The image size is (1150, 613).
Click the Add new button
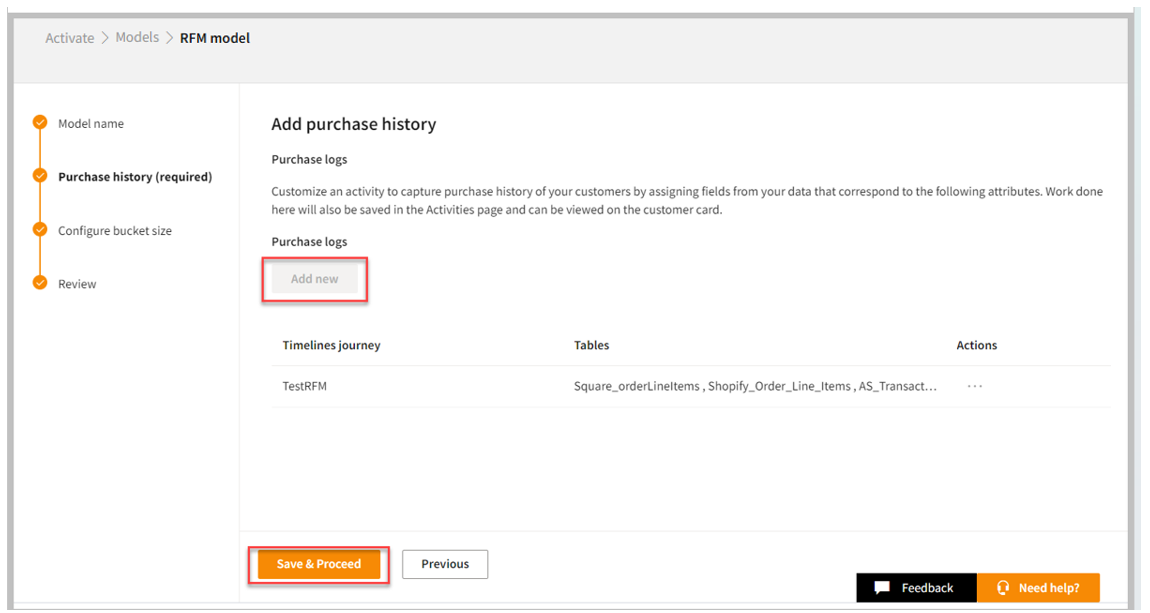point(315,279)
